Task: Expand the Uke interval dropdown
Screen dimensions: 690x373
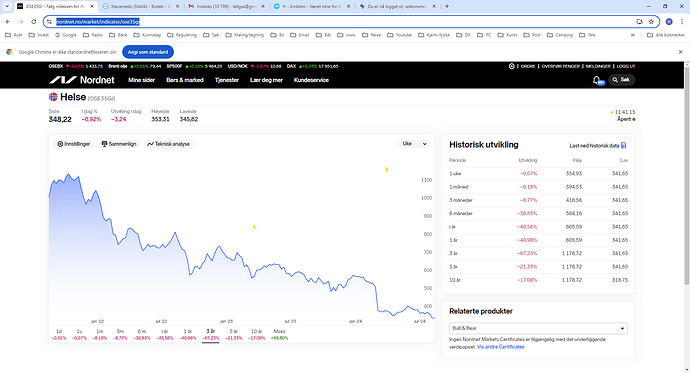Action: (x=414, y=144)
